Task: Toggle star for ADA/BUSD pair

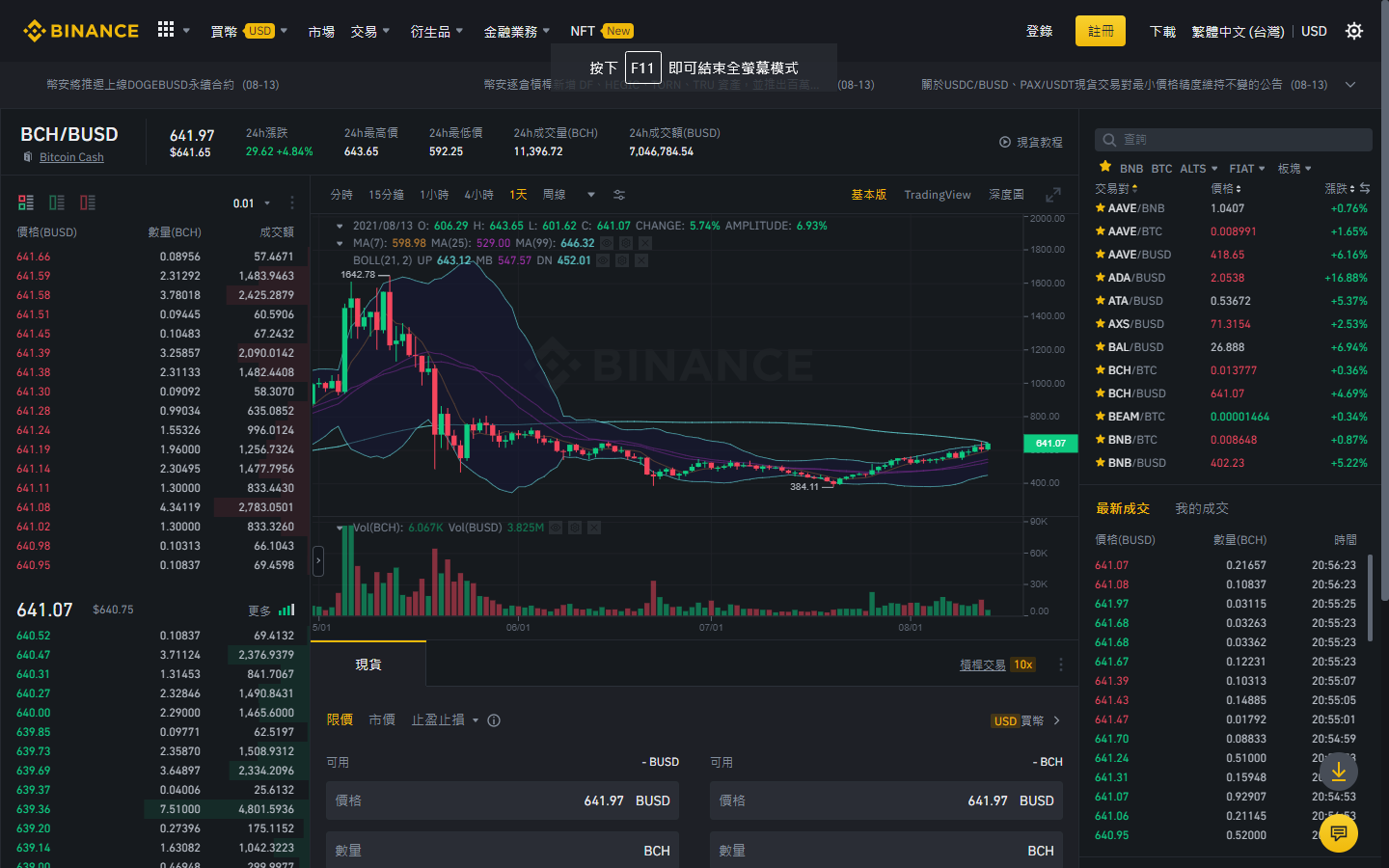Action: click(x=1101, y=277)
